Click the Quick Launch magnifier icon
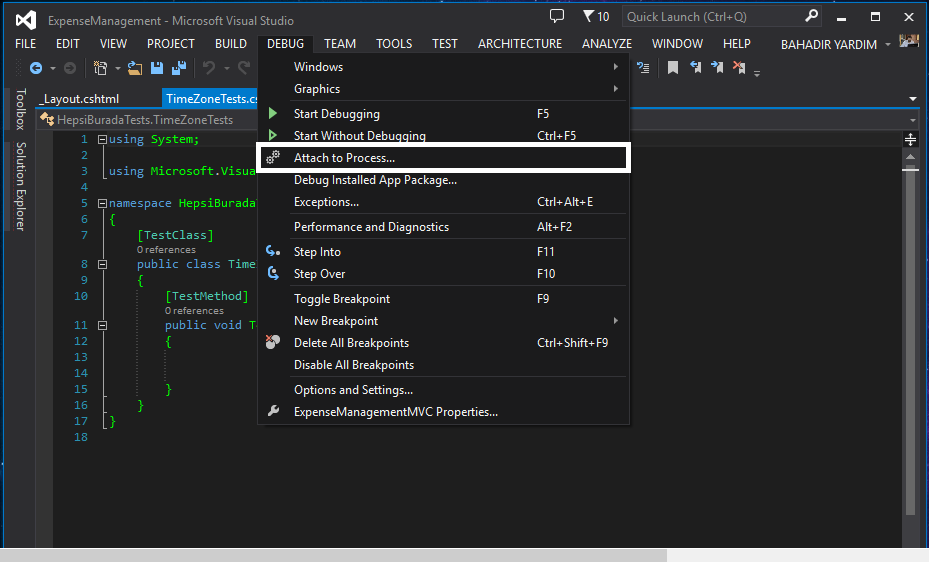The image size is (929, 562). click(811, 16)
